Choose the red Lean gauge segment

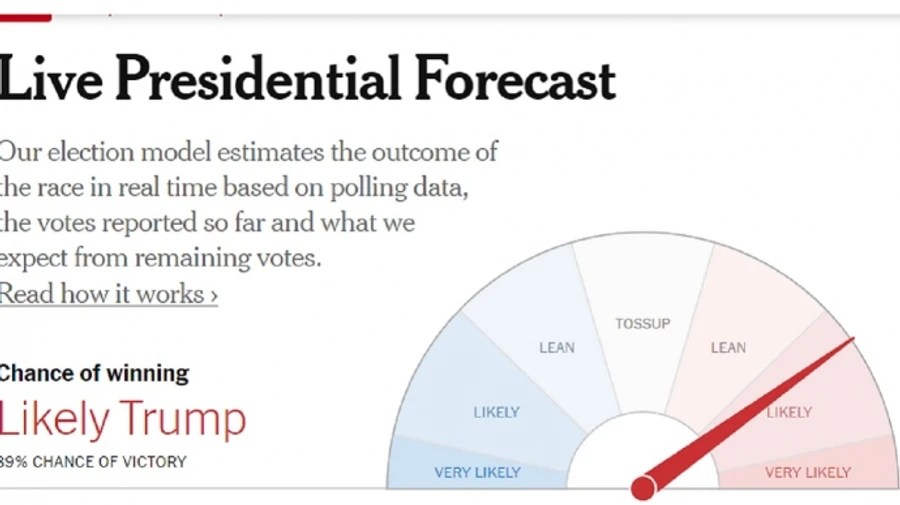coord(728,347)
